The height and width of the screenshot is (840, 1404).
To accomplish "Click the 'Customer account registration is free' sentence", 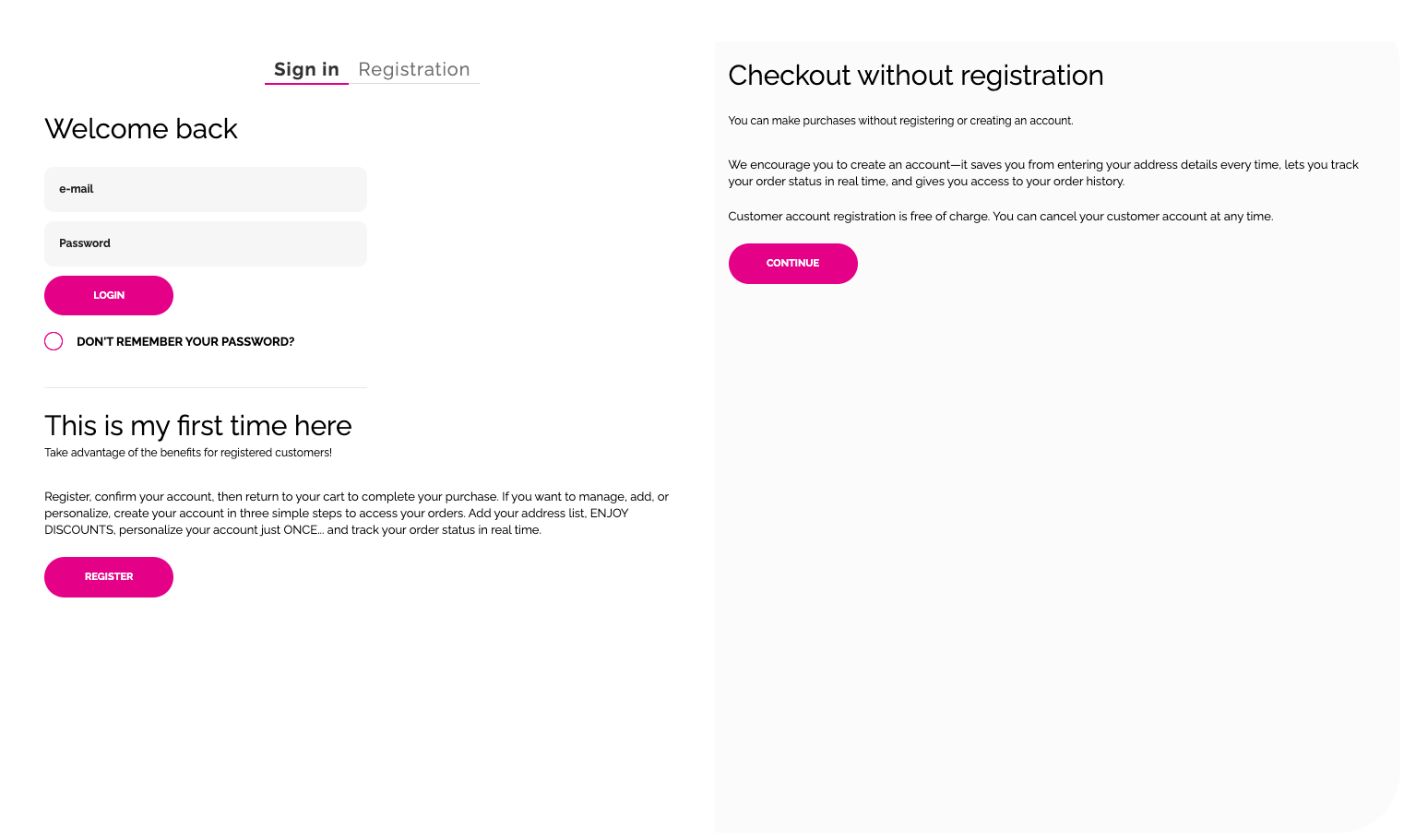I will (x=1000, y=217).
